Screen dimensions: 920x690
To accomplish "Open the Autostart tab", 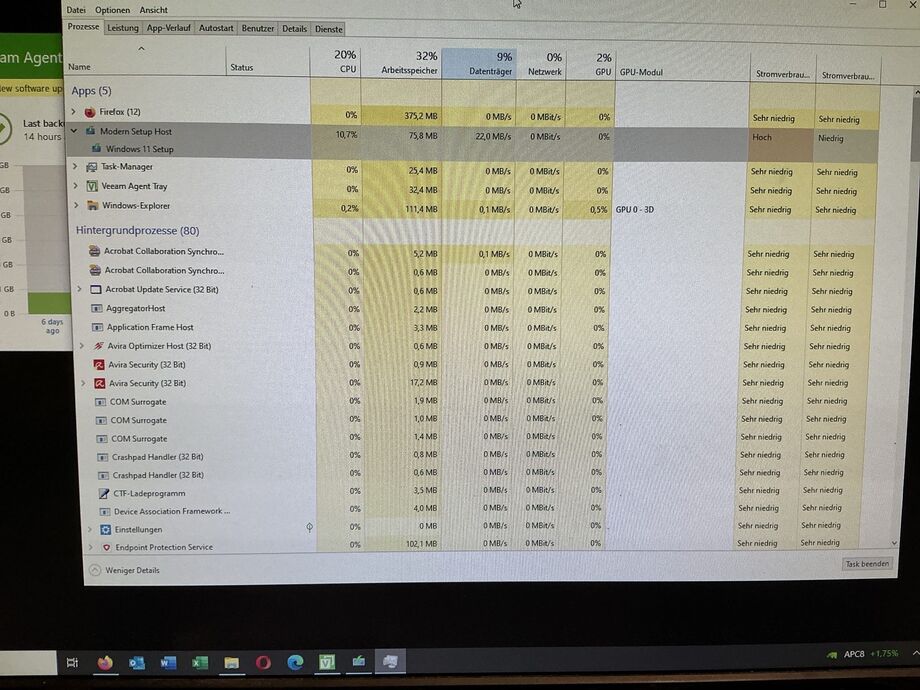I will point(216,29).
